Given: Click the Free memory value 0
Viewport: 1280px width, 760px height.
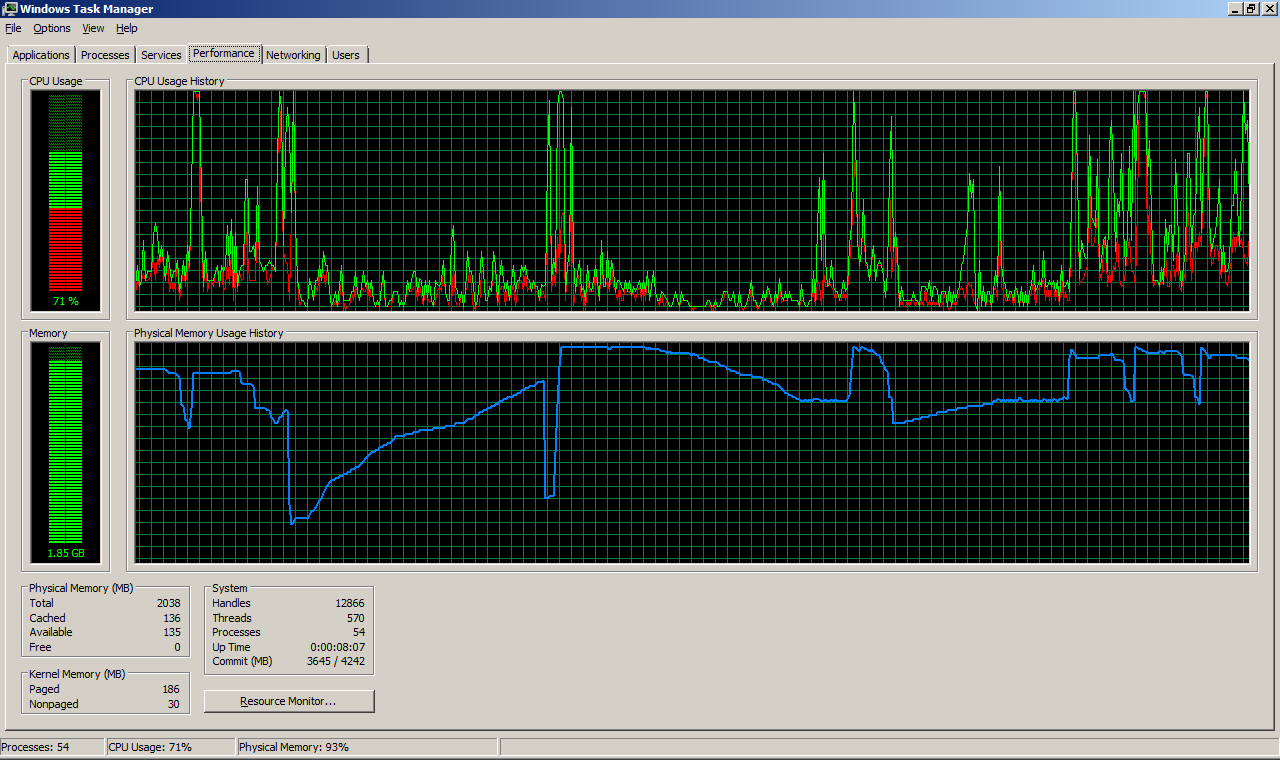Looking at the screenshot, I should (178, 647).
